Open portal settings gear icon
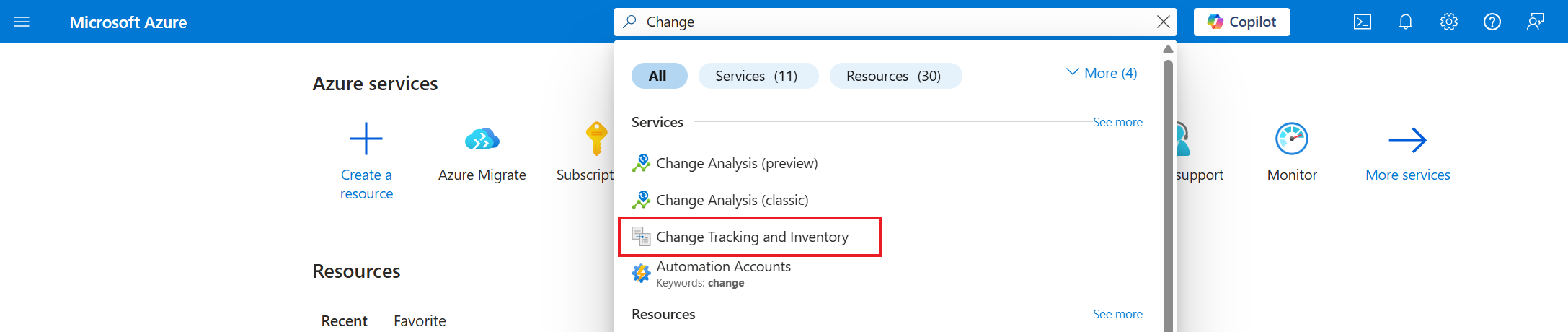The height and width of the screenshot is (332, 1568). 1448,22
